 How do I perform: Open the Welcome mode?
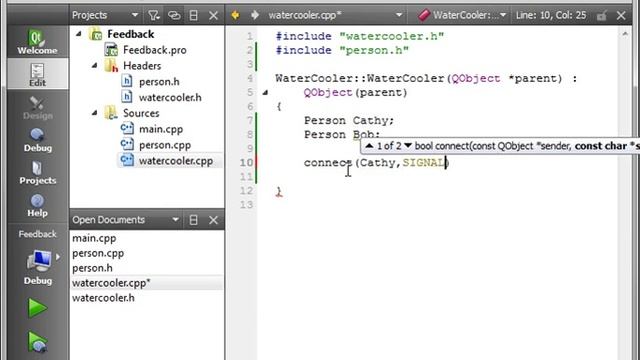pyautogui.click(x=37, y=41)
